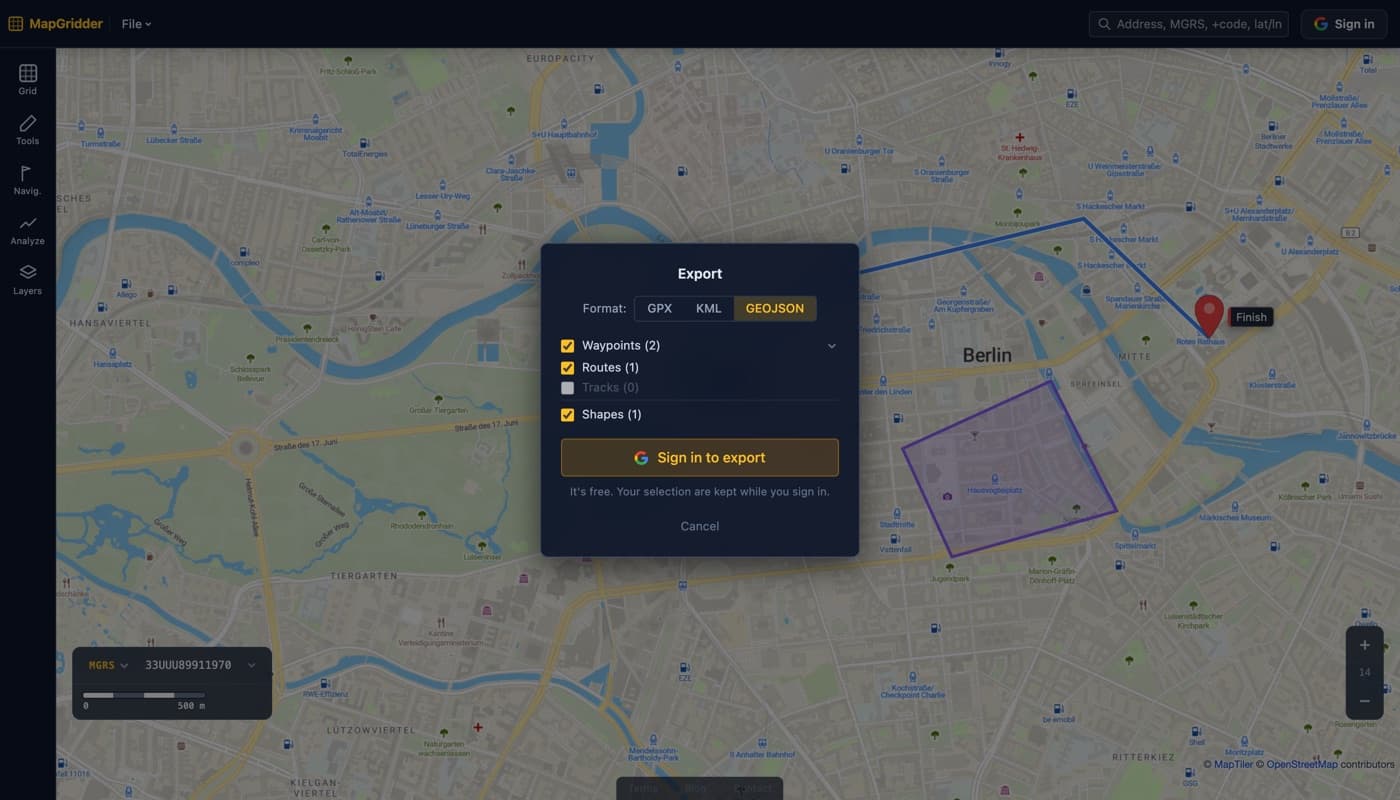
Task: Open the Grid panel in sidebar
Action: [28, 80]
